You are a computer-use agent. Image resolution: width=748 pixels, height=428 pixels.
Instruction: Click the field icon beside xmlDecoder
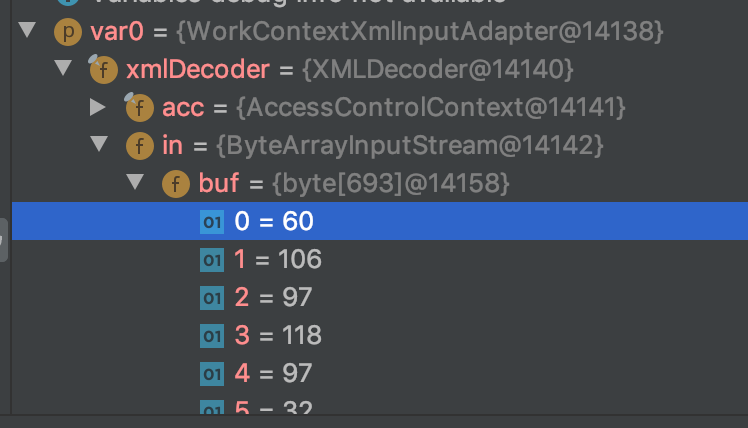tap(103, 69)
